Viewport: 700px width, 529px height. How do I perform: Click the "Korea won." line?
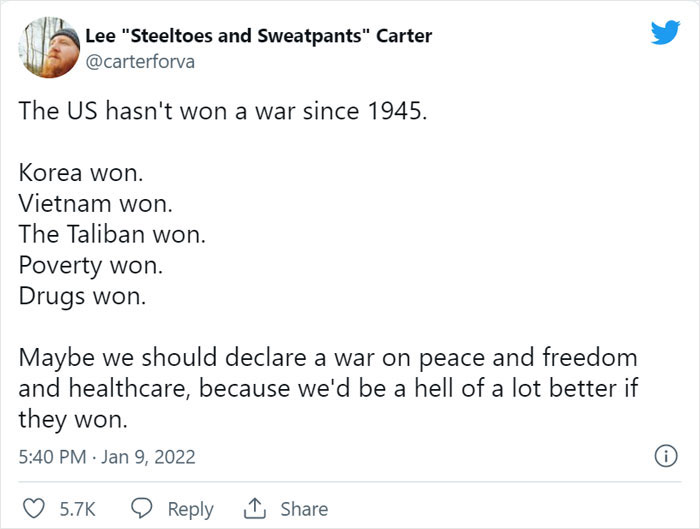pyautogui.click(x=81, y=173)
